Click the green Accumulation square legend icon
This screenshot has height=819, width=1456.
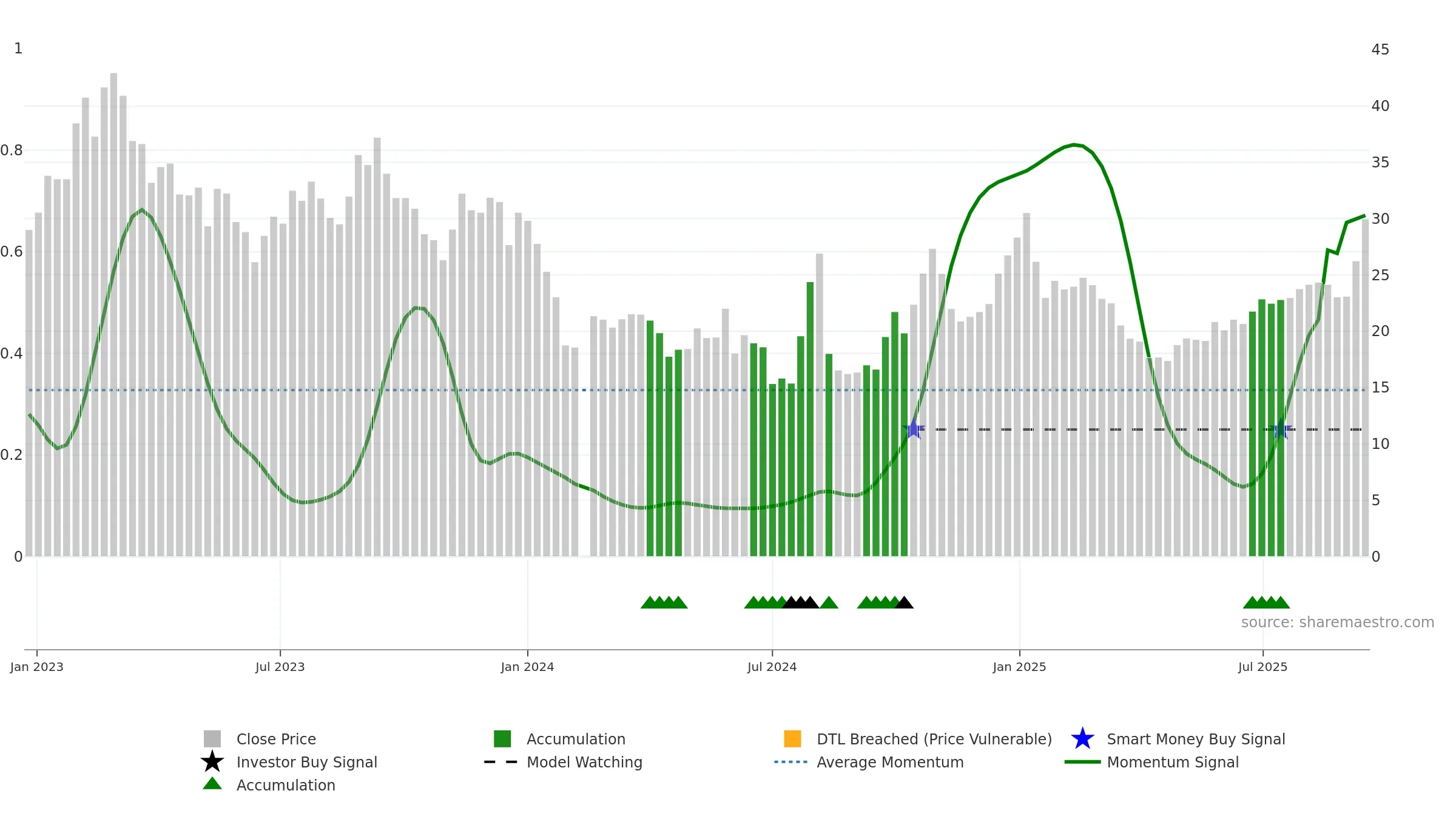[x=502, y=739]
